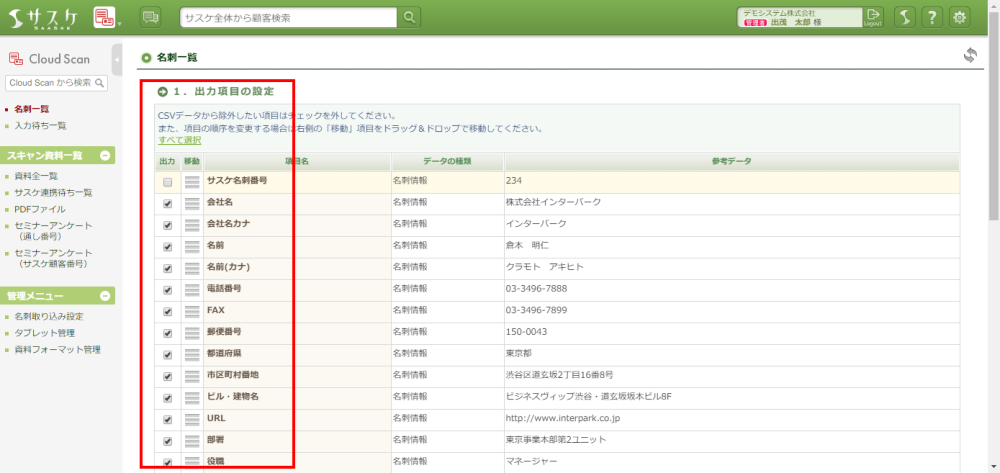Viewport: 1000px width, 473px height.
Task: Open the help question mark icon
Action: click(931, 17)
